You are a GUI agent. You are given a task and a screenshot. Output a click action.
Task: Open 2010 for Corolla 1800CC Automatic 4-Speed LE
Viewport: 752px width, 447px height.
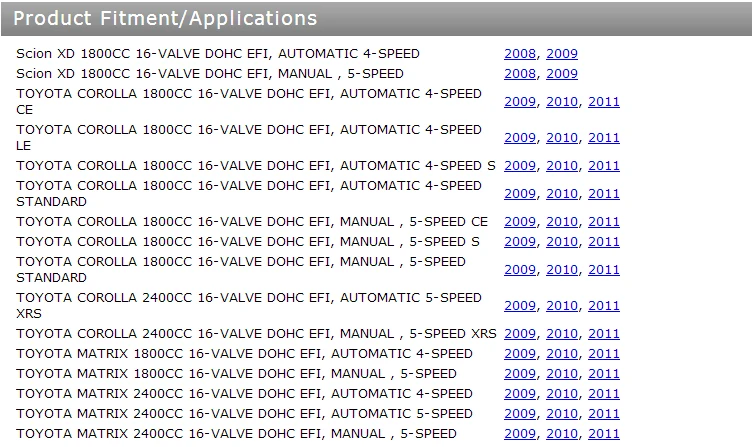pyautogui.click(x=562, y=138)
